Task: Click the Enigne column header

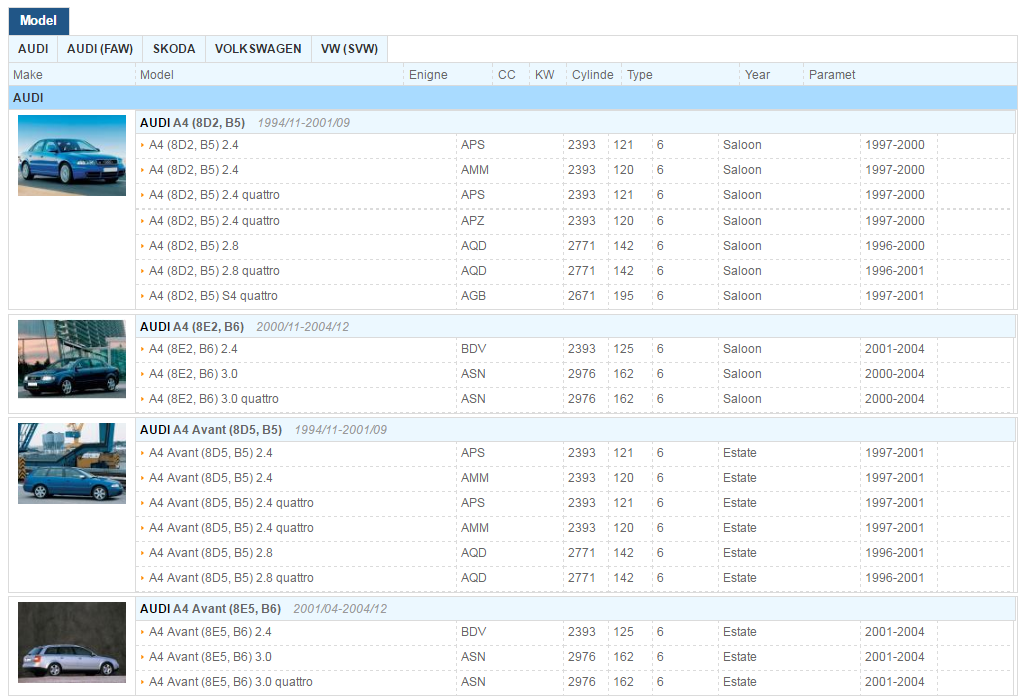Action: 429,75
